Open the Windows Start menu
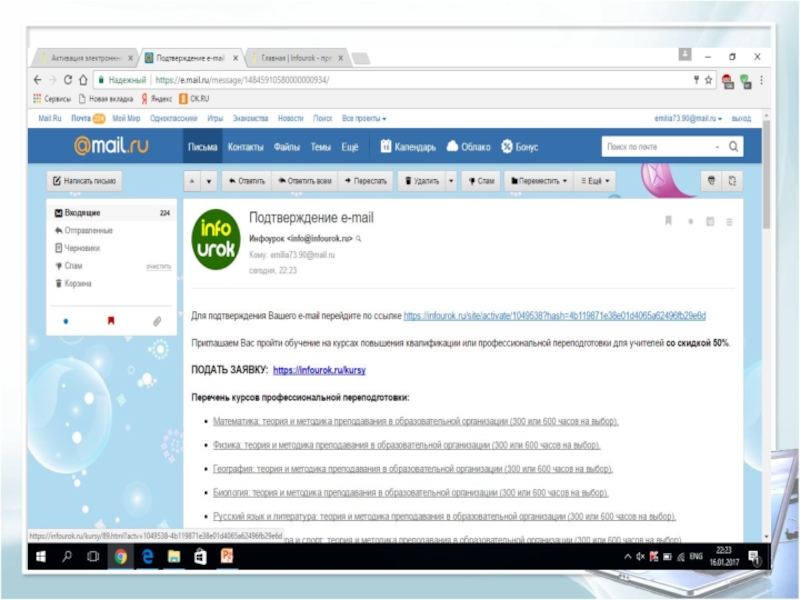 click(40, 556)
